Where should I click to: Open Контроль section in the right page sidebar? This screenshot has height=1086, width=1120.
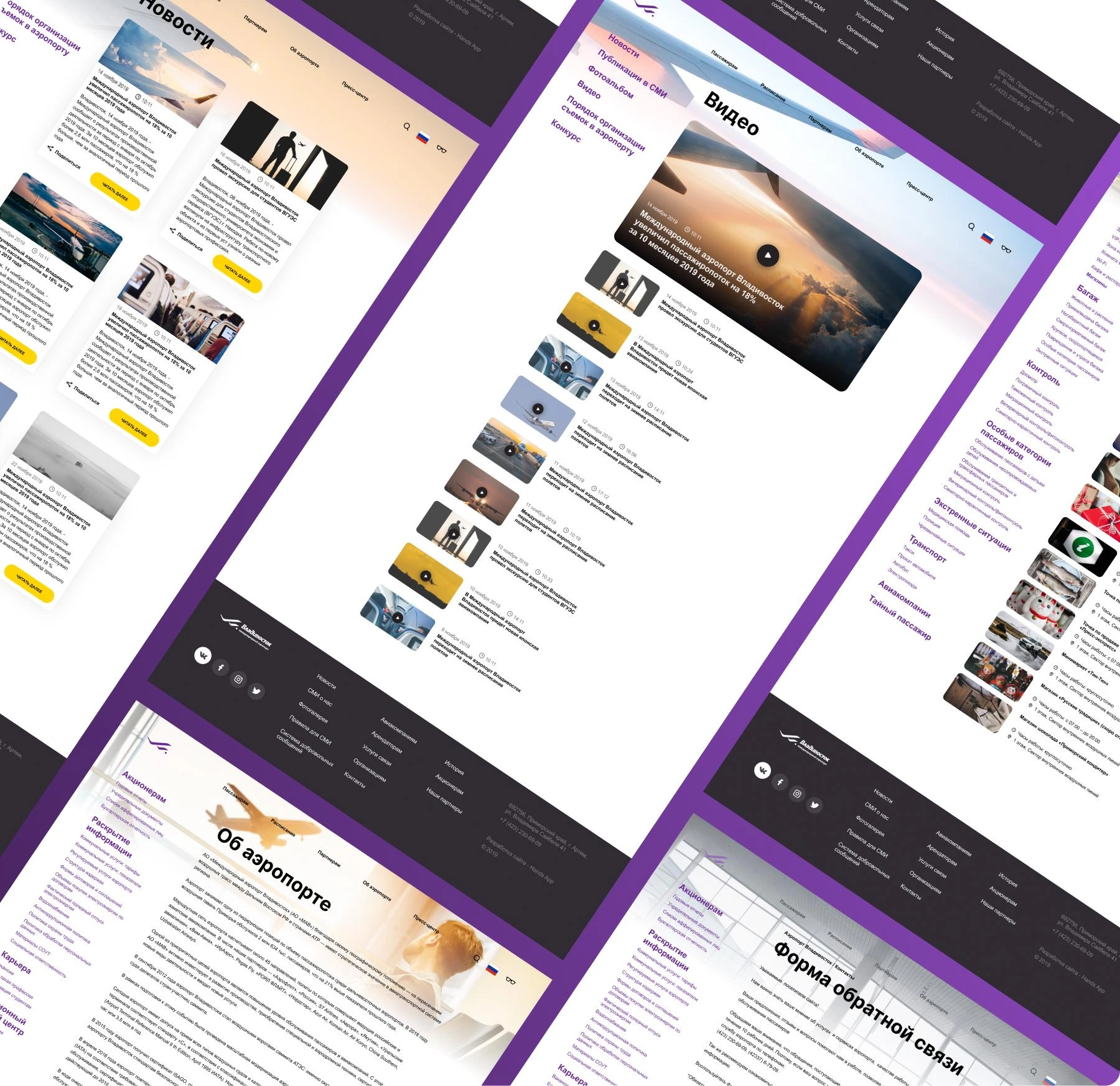1043,372
